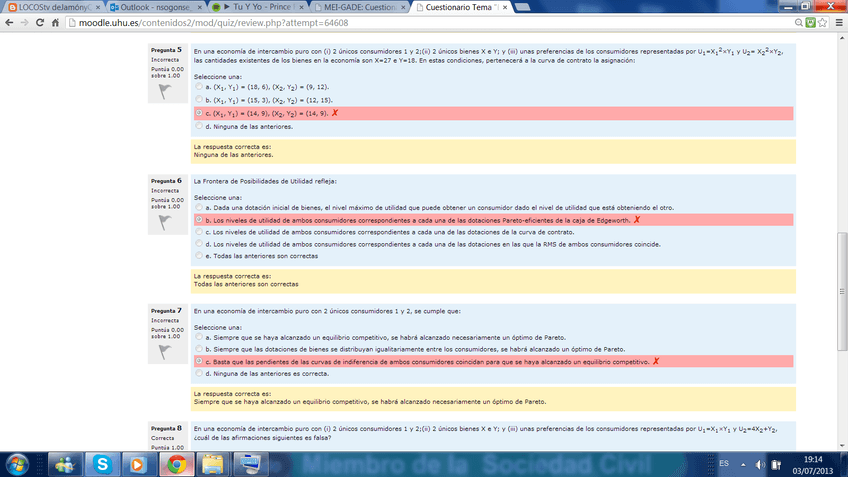This screenshot has height=477, width=848.
Task: Switch to the Outlook tab
Action: (154, 7)
